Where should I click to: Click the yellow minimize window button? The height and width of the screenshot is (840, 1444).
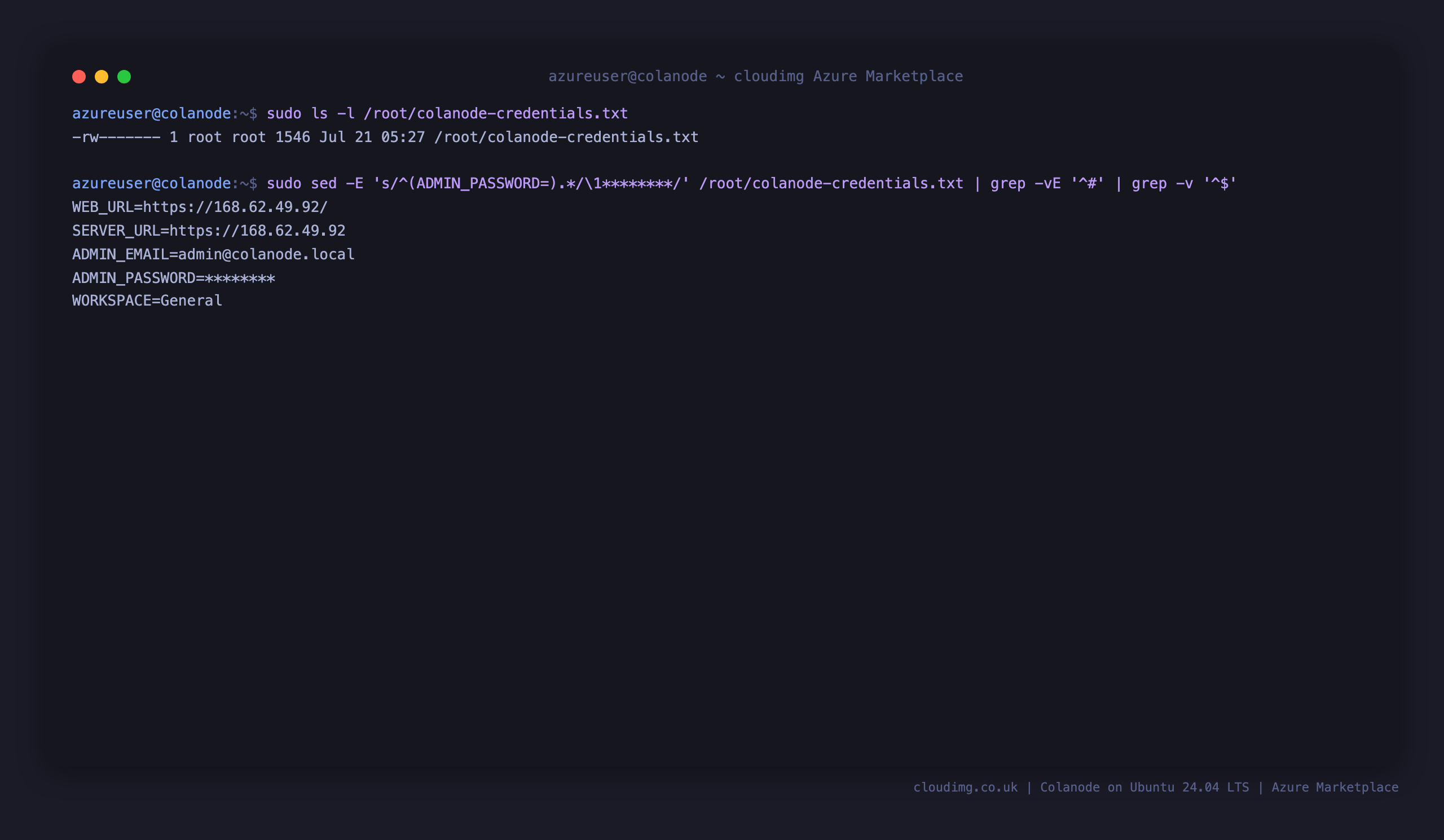[x=102, y=77]
